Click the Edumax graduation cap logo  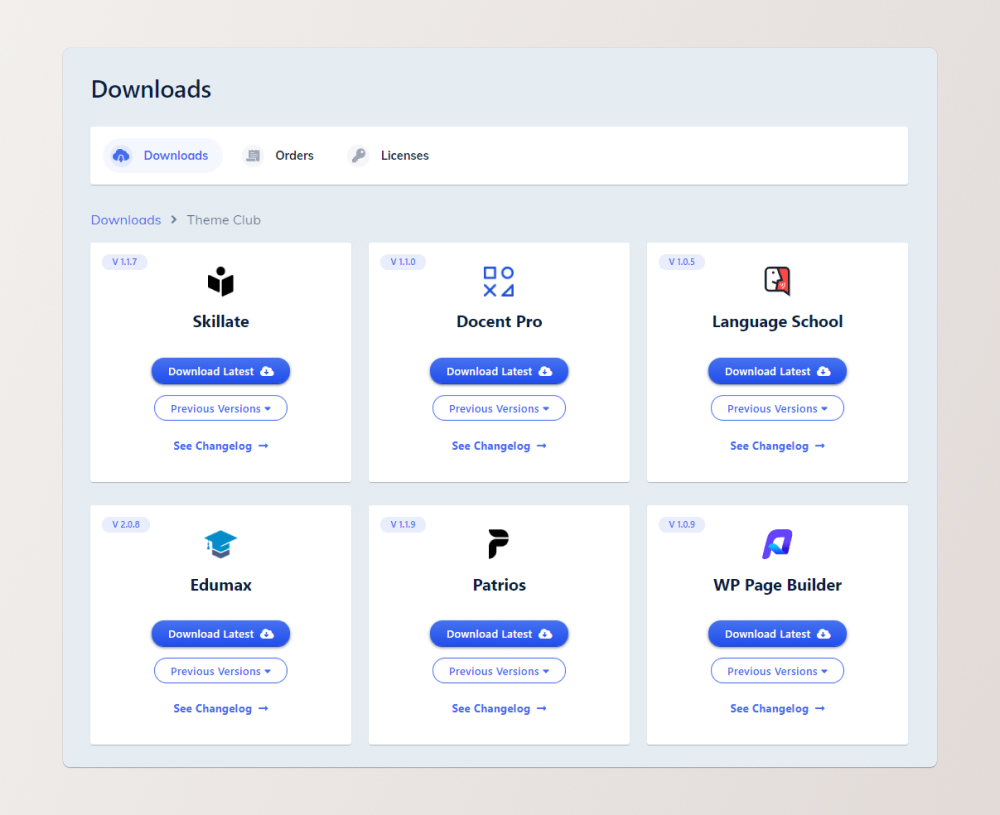click(x=221, y=544)
